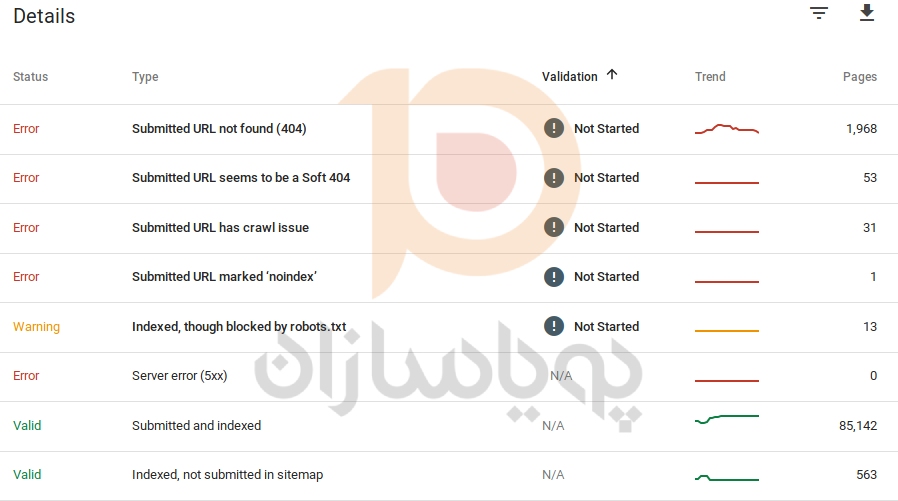Click the Validation sort arrow
Screen dimensions: 898x501
(x=612, y=75)
